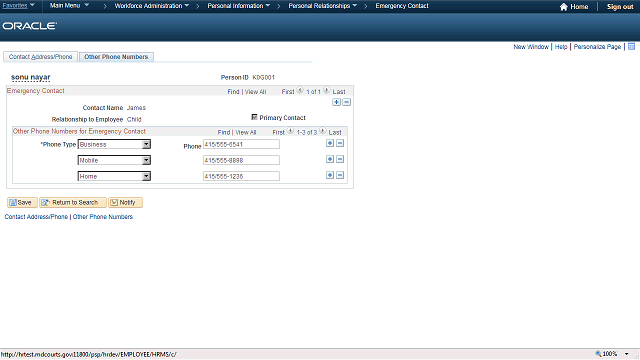Show previous emergency contact row arrow

(x=300, y=91)
